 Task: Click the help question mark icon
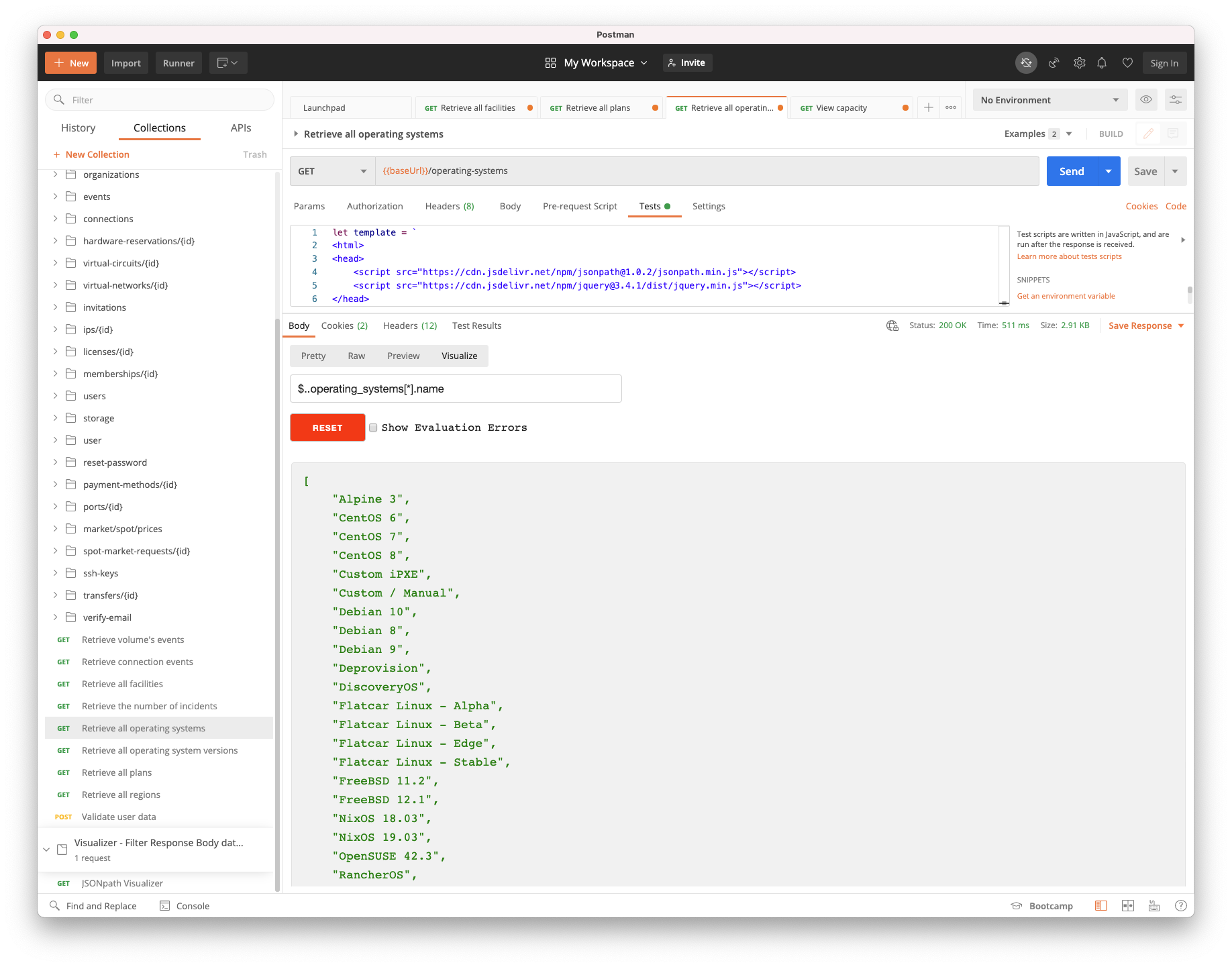(1181, 906)
